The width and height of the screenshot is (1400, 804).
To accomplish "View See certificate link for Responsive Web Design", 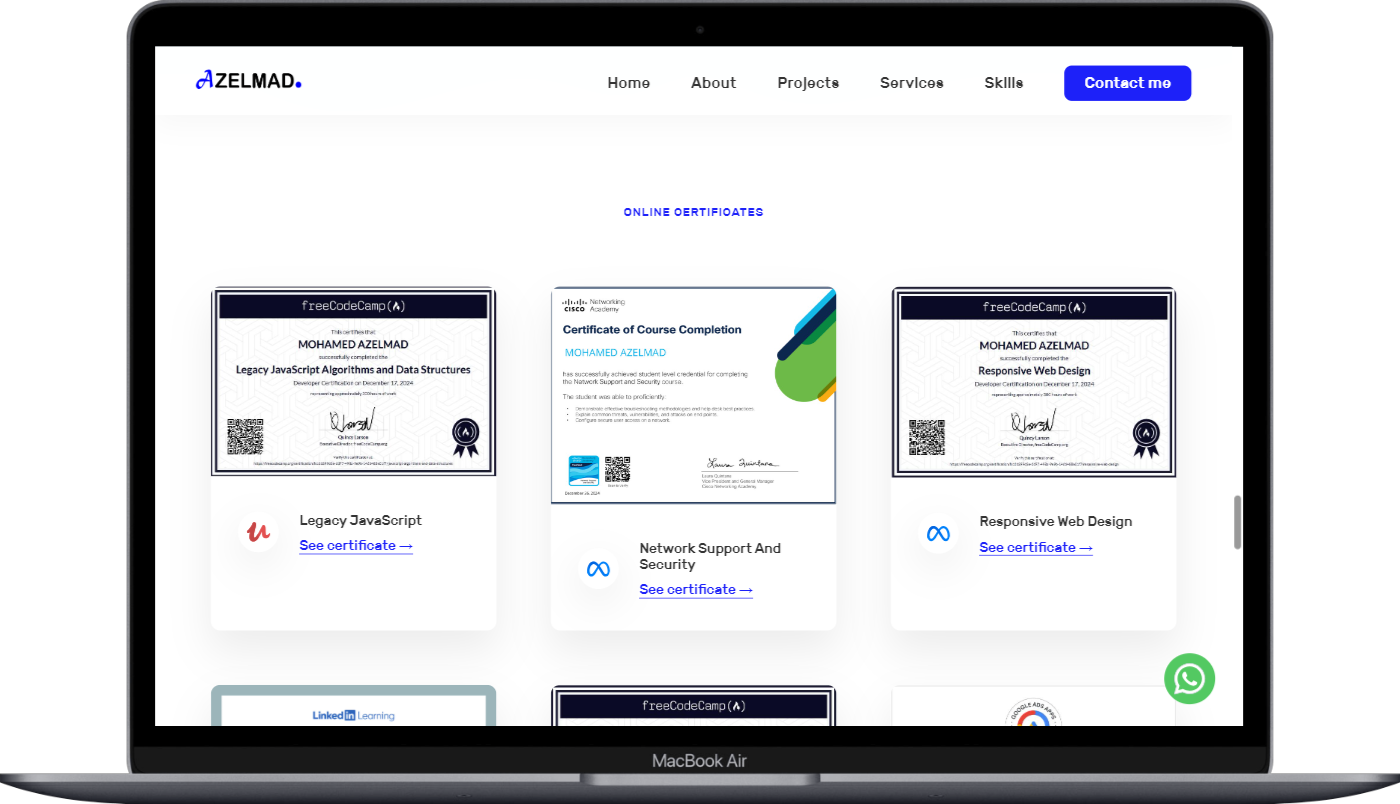I will point(1035,548).
